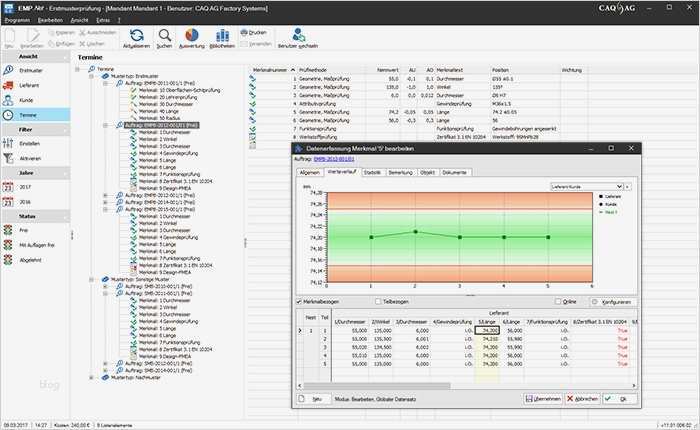The image size is (700, 430).
Task: Switch to the Statistik tab
Action: tap(372, 172)
